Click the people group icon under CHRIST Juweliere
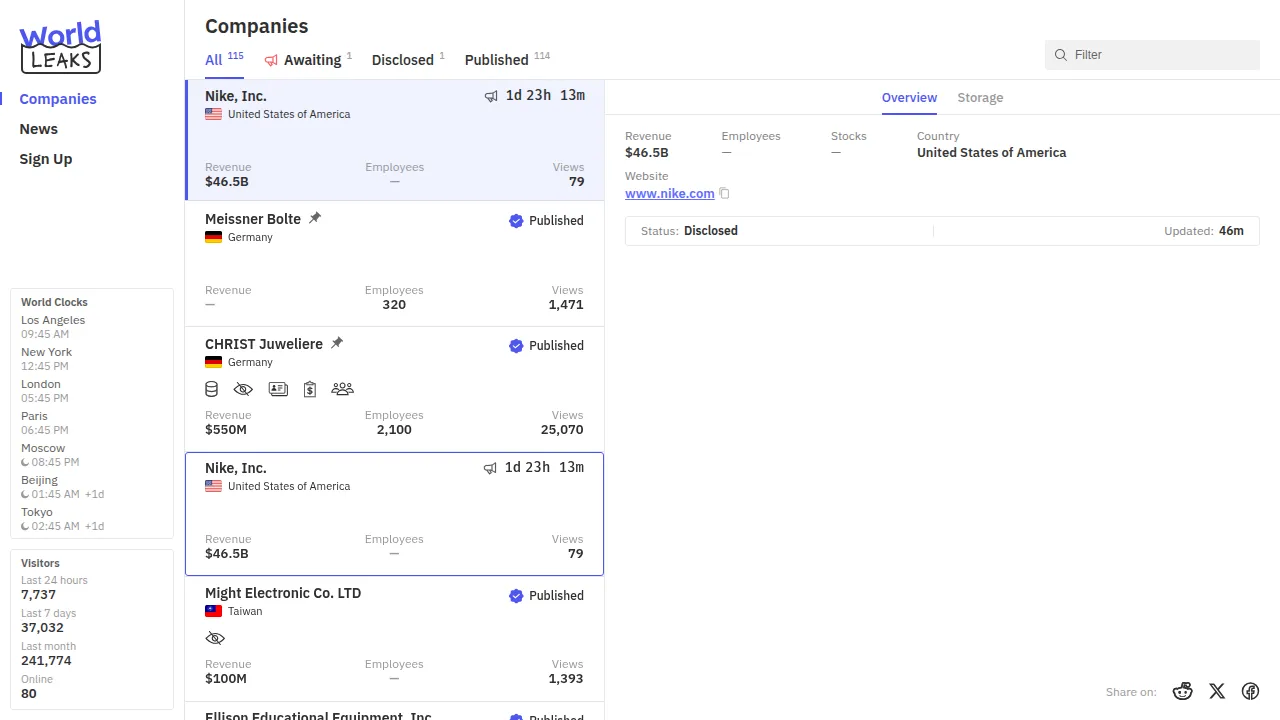The image size is (1280, 720). point(342,389)
